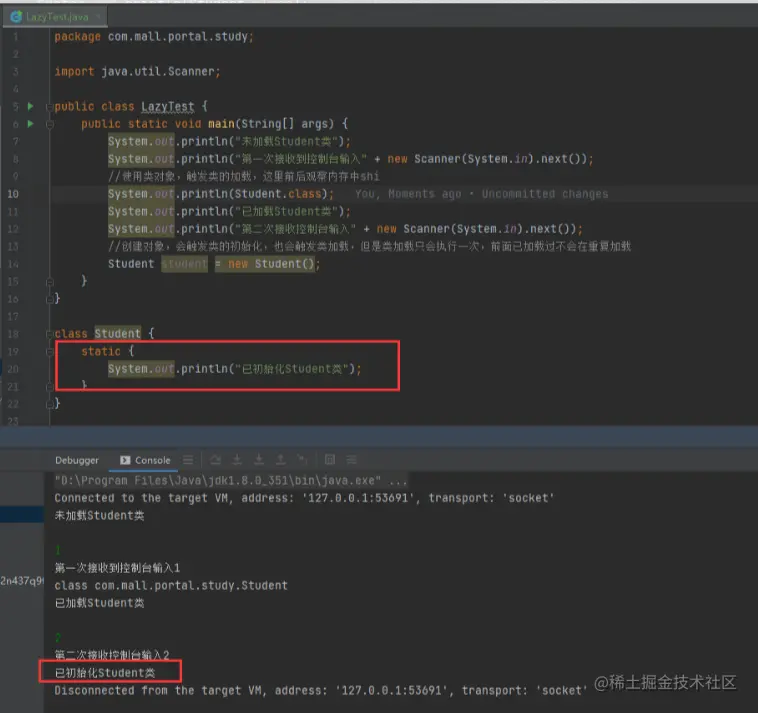This screenshot has height=713, width=758.
Task: Run main method from line 6 gutter arrow
Action: (x=30, y=124)
